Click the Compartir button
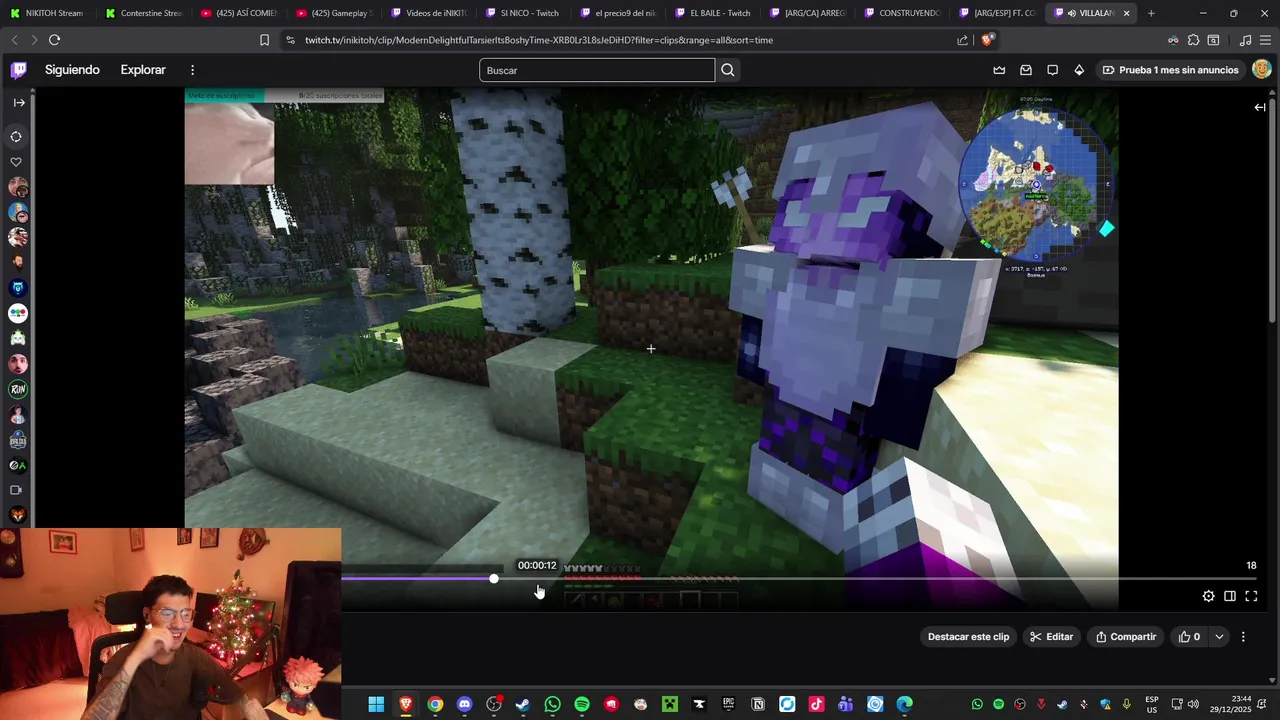 tap(1125, 637)
